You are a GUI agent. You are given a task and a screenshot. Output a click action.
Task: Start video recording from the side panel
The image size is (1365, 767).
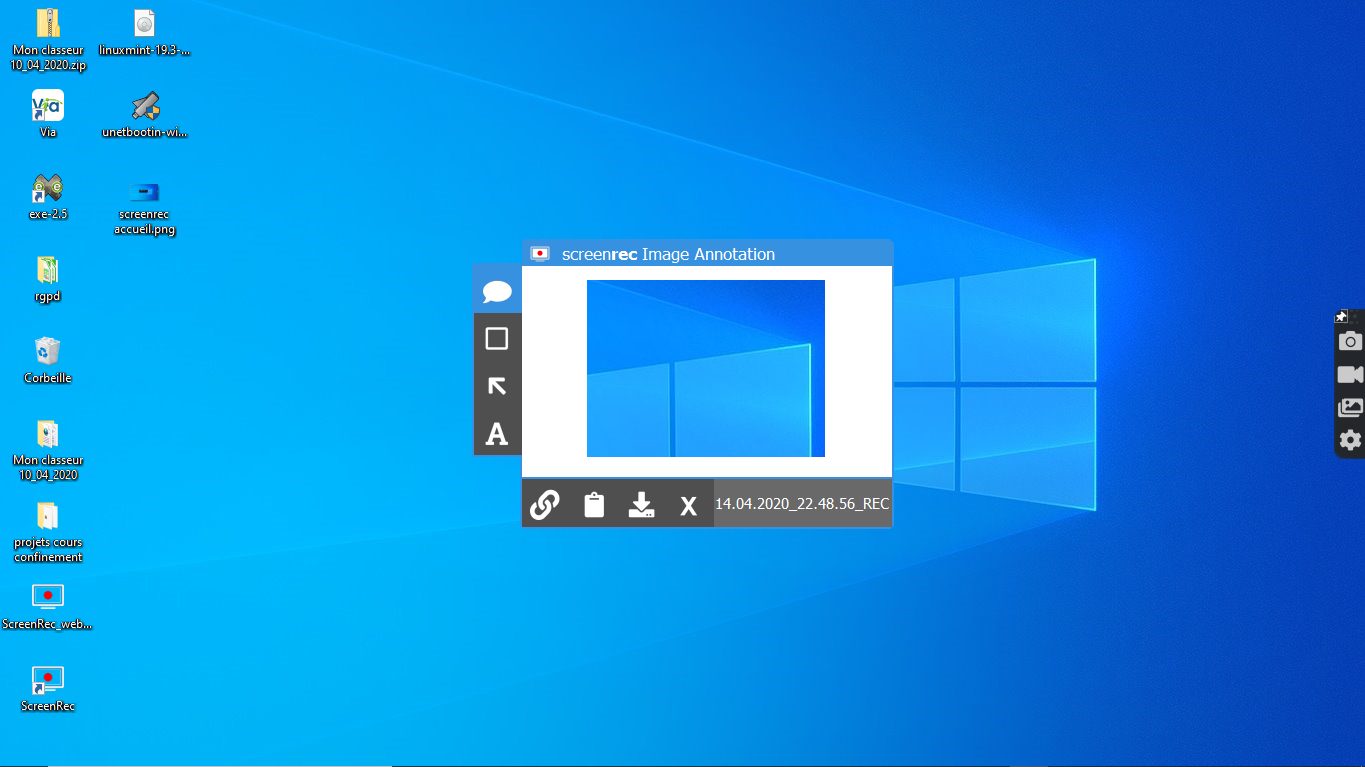[x=1350, y=374]
